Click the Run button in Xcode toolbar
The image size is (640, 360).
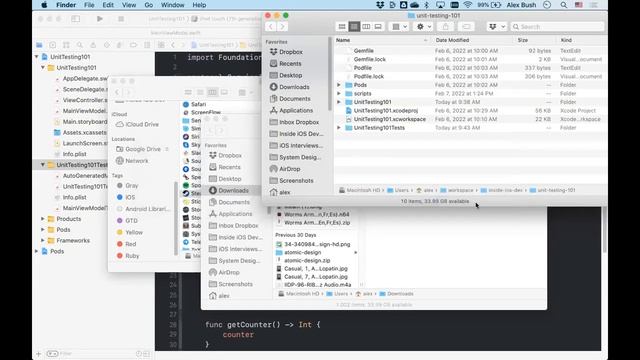100,19
